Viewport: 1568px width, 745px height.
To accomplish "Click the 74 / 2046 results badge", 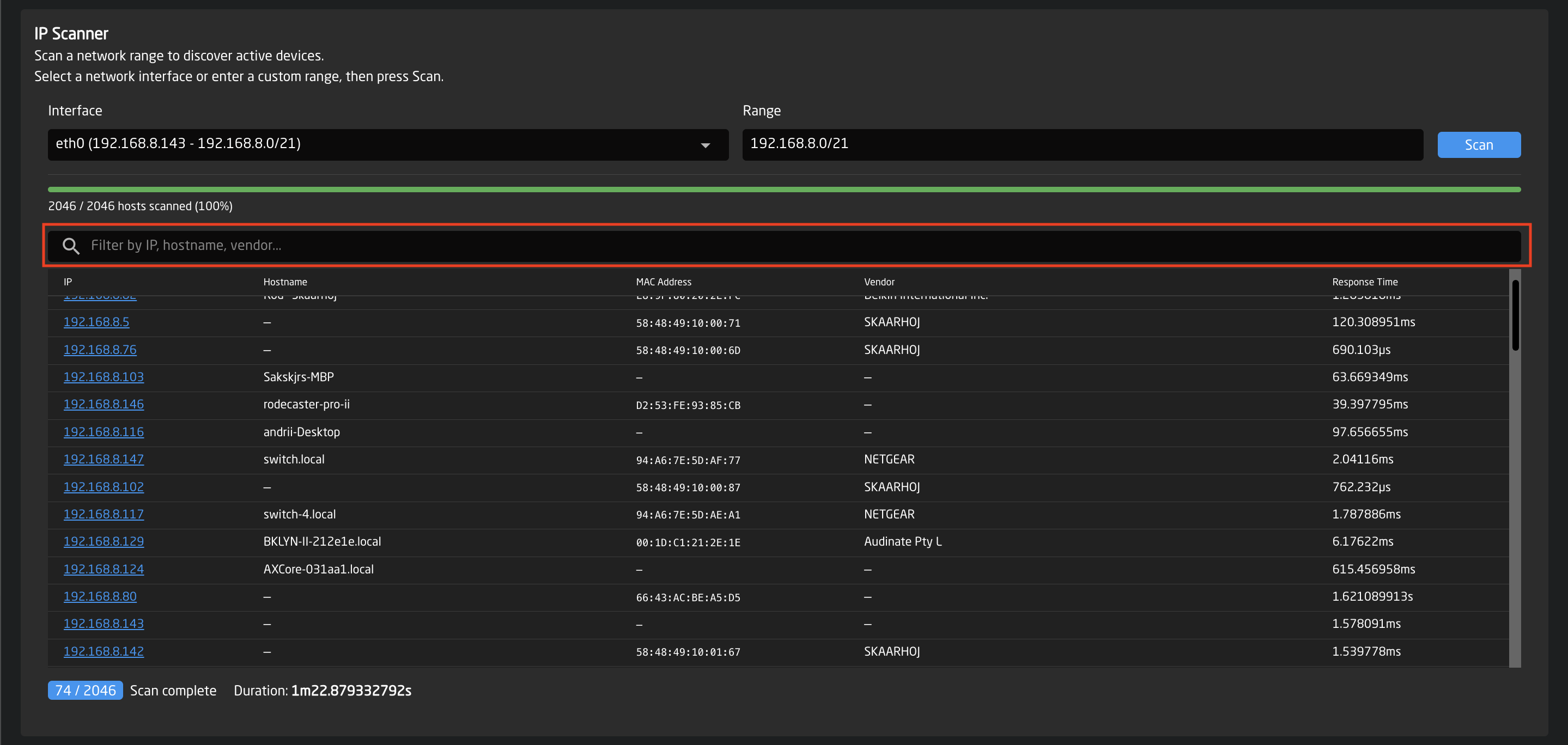I will coord(85,690).
